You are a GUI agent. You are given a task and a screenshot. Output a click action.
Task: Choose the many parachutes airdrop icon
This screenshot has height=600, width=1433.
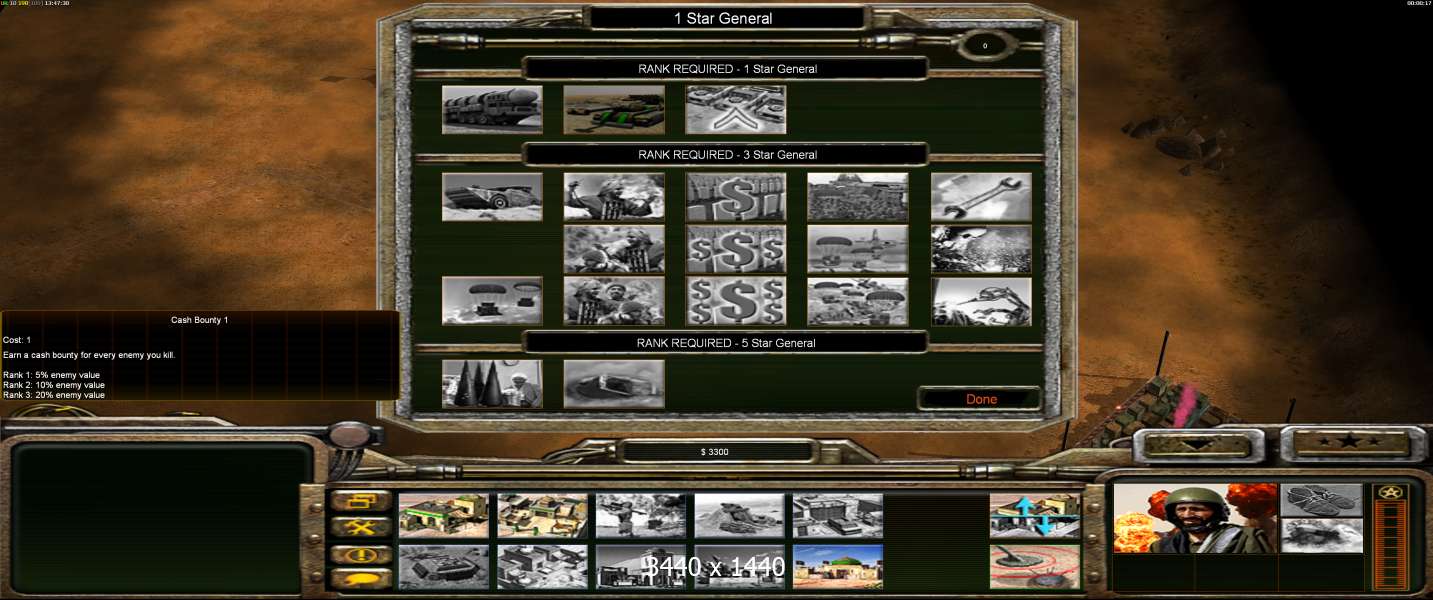858,301
